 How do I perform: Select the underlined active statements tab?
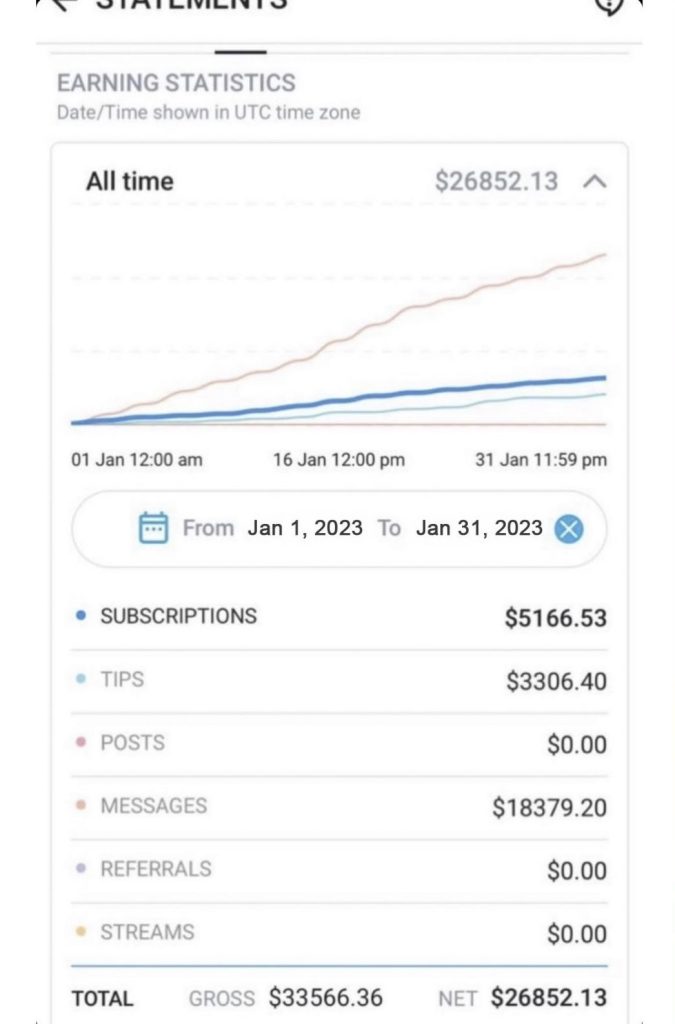241,50
